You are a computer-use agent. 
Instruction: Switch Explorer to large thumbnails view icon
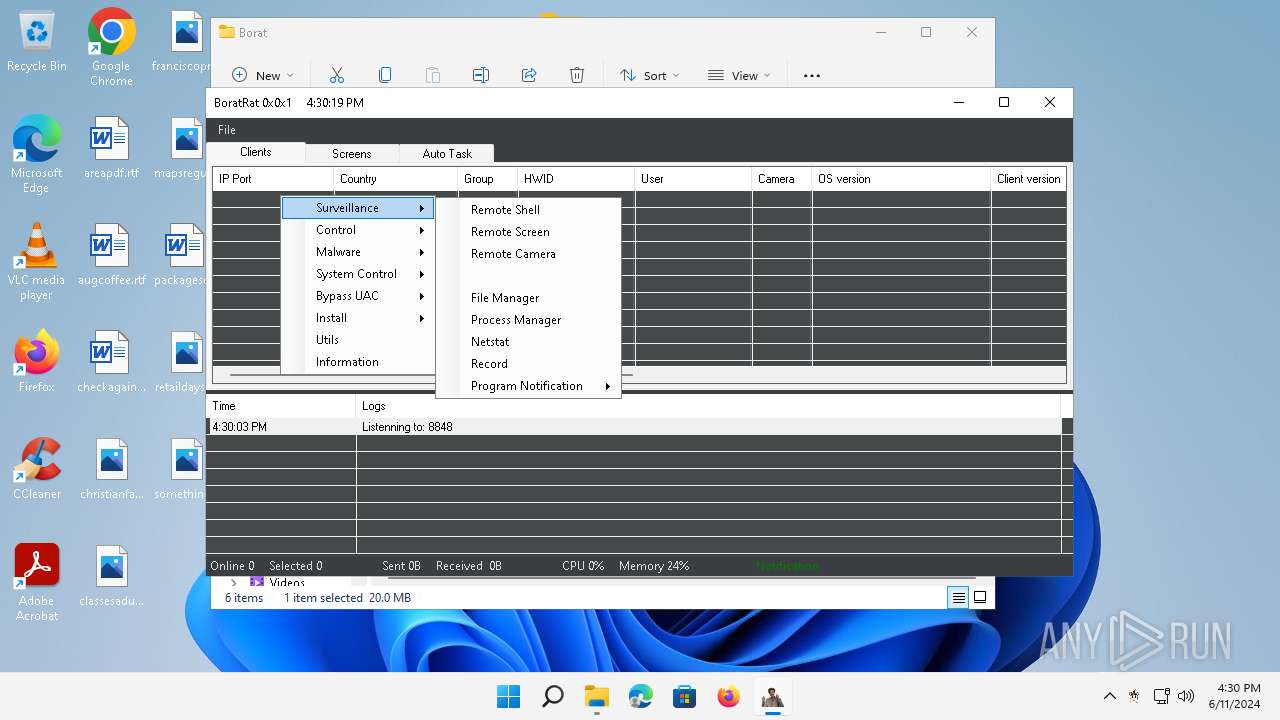(x=980, y=597)
